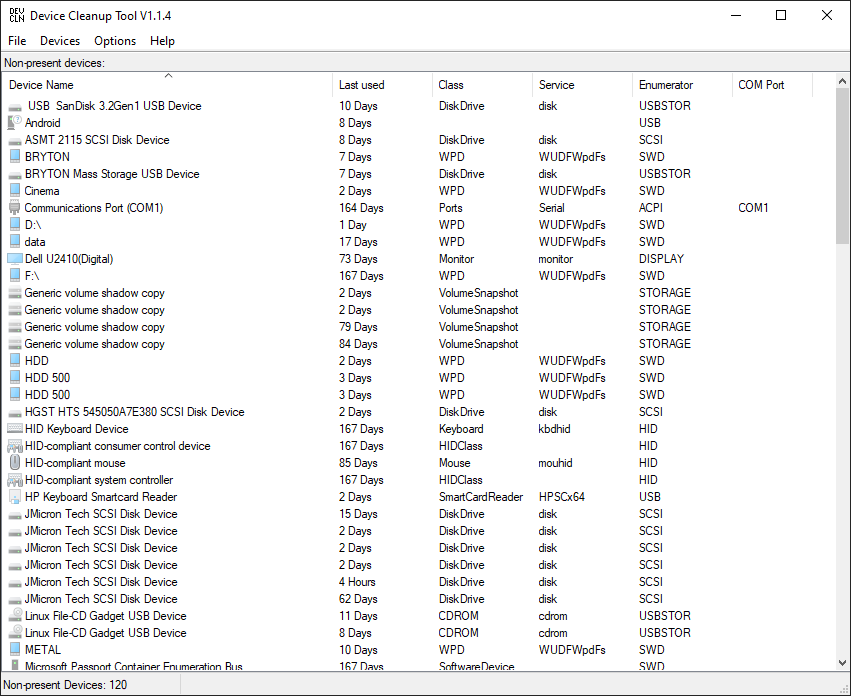
Task: Open the File menu
Action: pyautogui.click(x=17, y=41)
